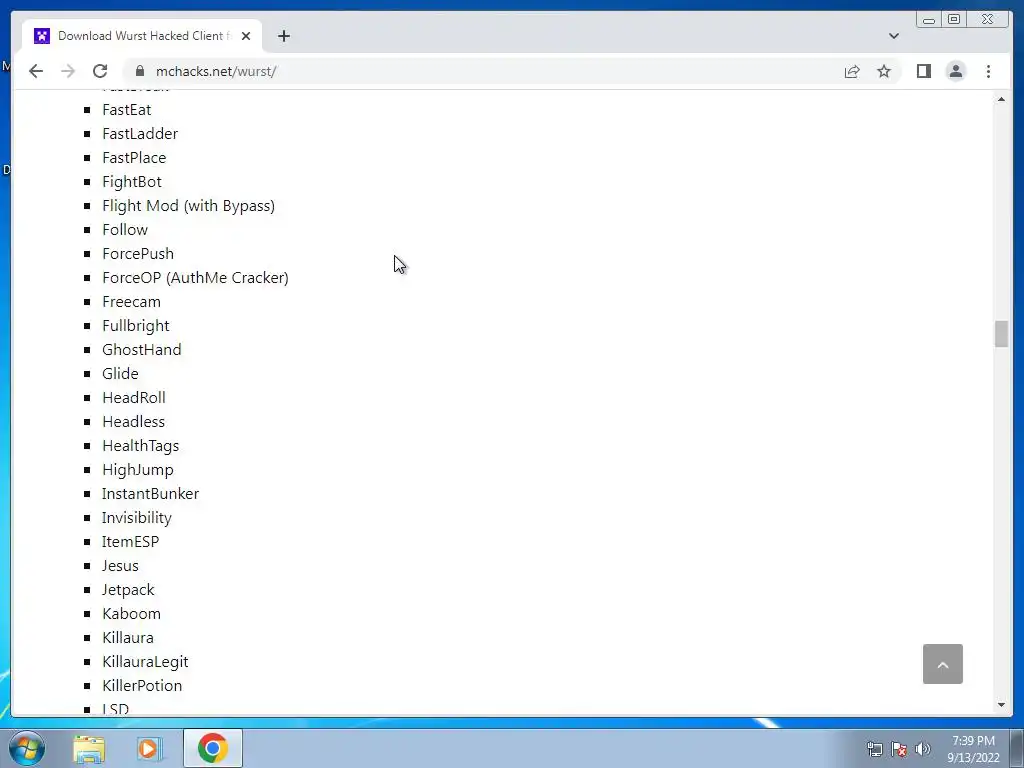Open Action Center flag icon
The image size is (1024, 768).
point(899,748)
